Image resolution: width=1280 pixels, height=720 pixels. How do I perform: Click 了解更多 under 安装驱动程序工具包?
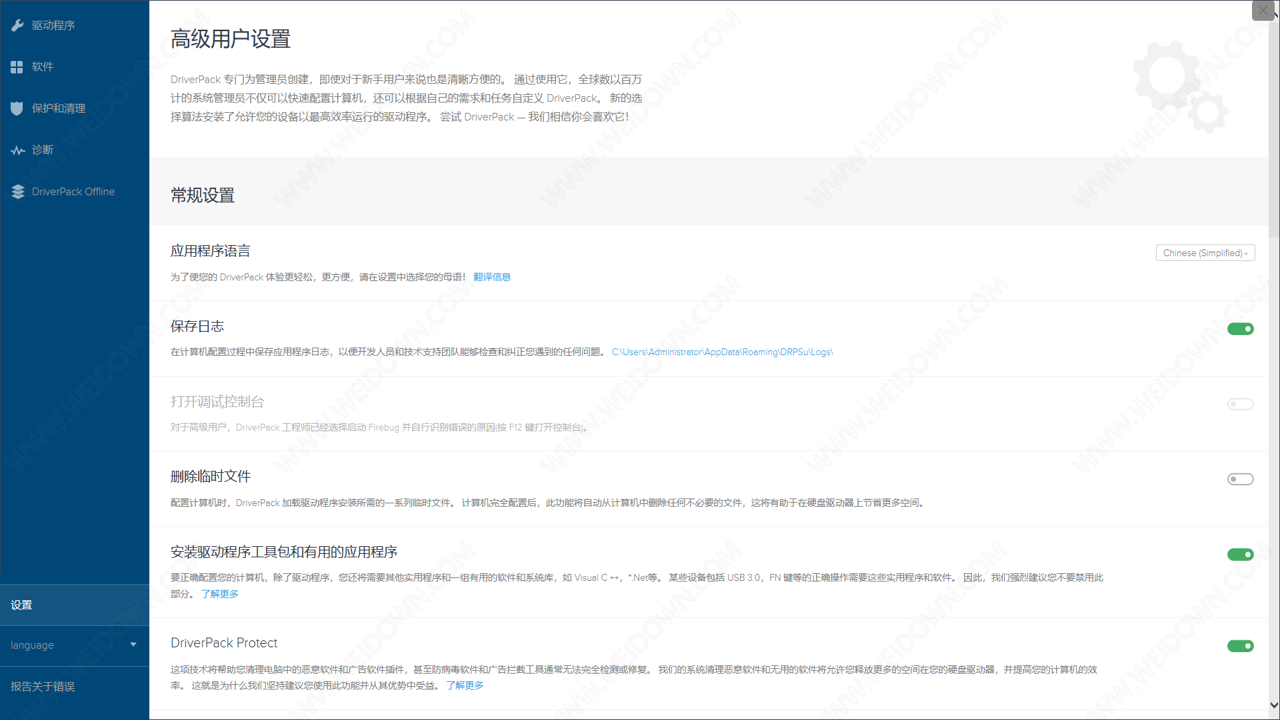(x=220, y=594)
